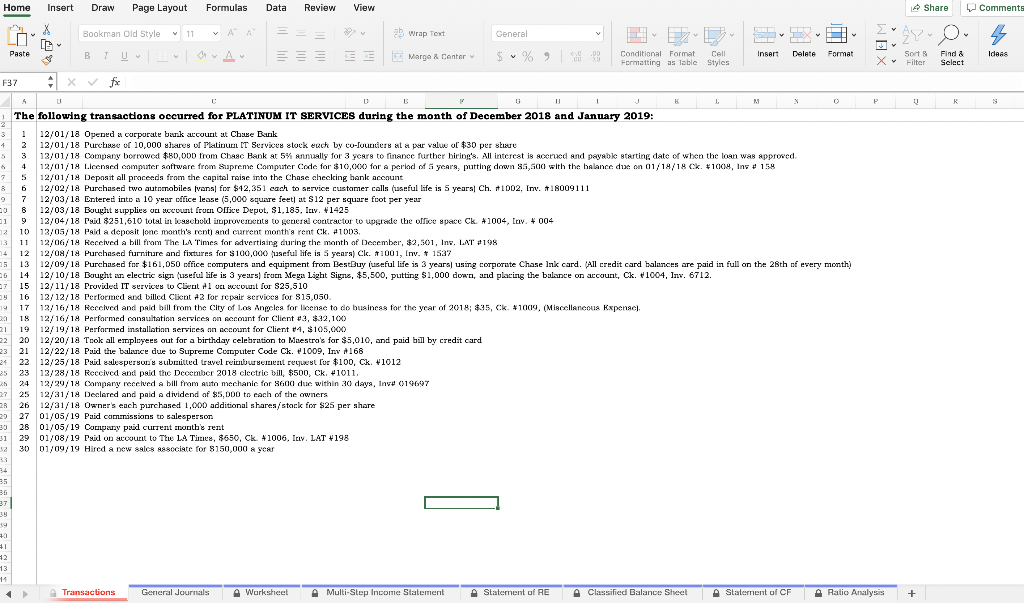Open the Page Layout ribbon tab
This screenshot has height=603, width=1024.
(x=159, y=8)
